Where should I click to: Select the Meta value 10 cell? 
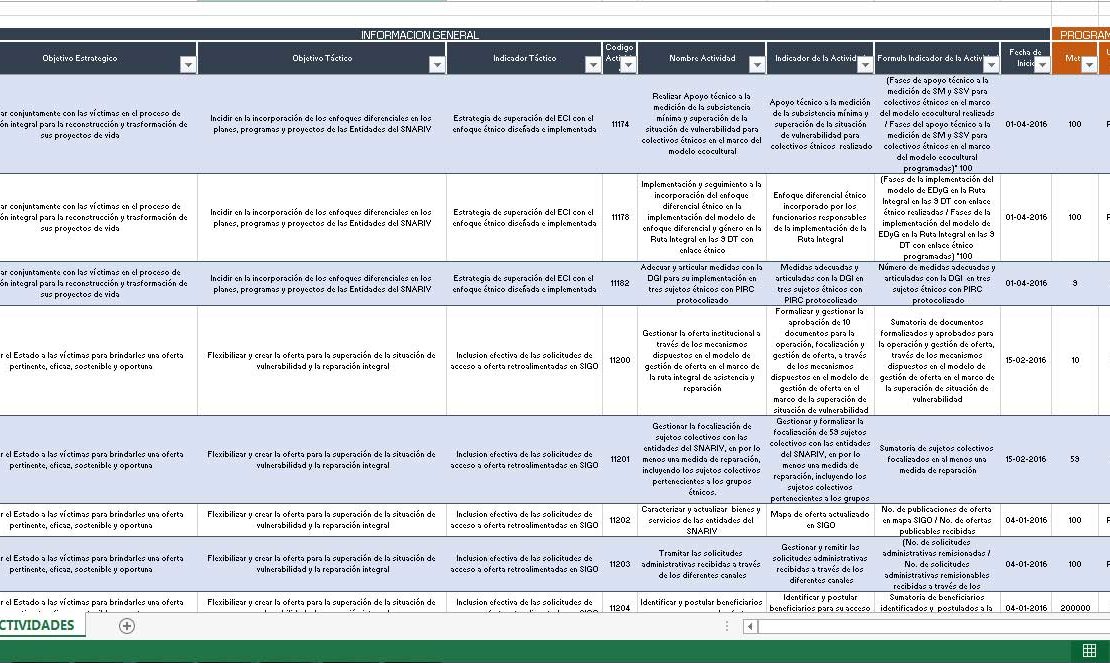(x=1075, y=360)
